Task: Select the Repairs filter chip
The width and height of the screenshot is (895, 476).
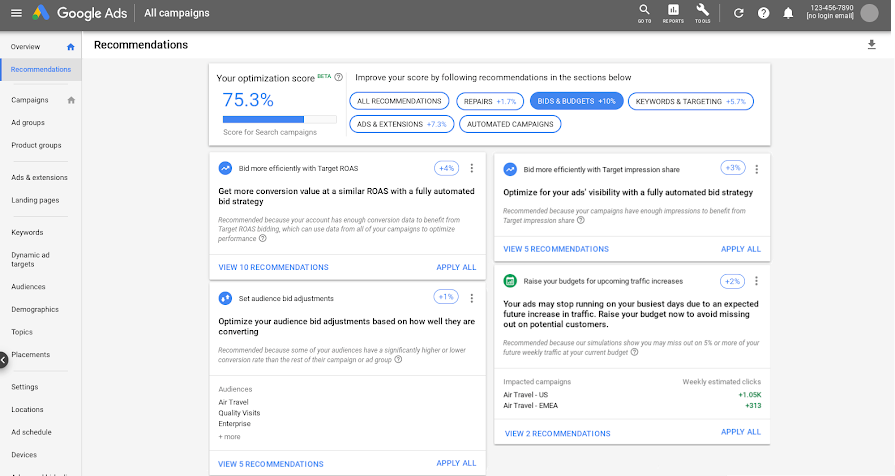Action: [x=490, y=101]
